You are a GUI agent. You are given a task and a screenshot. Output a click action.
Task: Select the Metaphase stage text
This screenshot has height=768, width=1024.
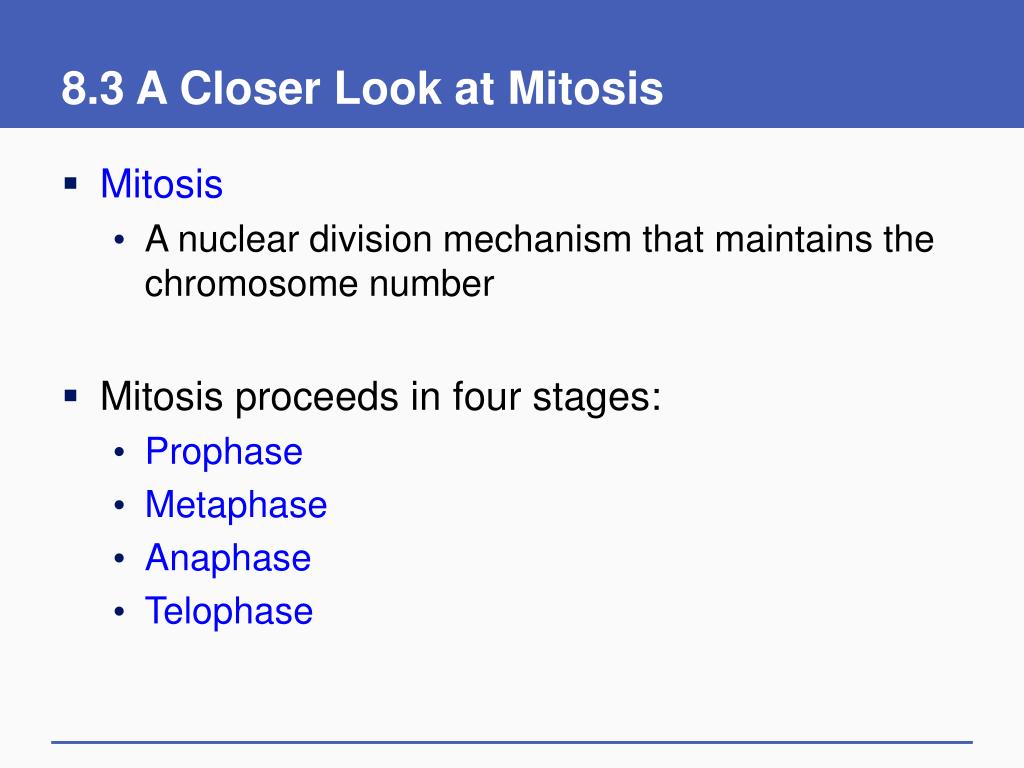[236, 505]
